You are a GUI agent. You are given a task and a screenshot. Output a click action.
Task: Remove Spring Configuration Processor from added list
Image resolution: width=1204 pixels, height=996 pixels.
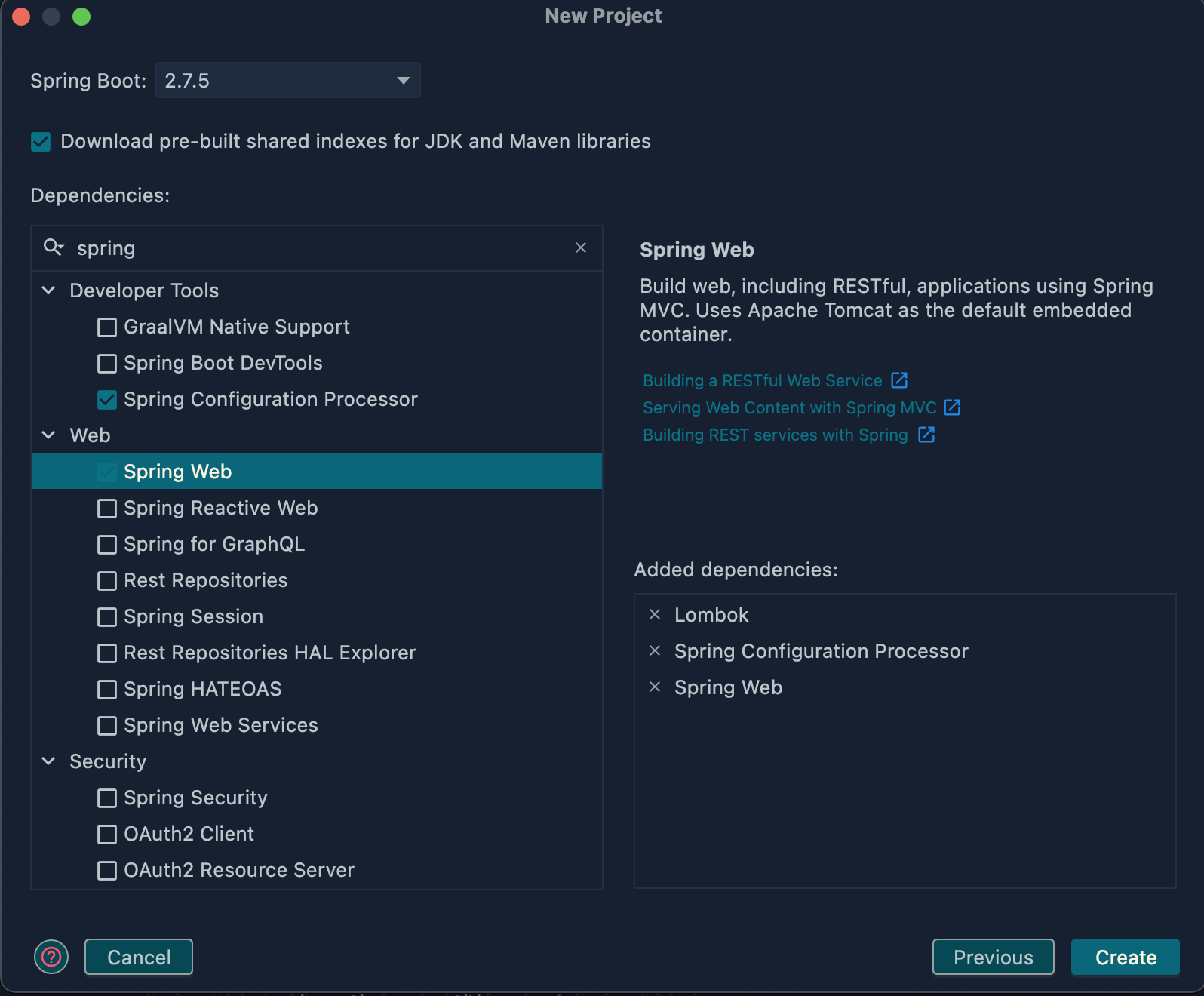coord(655,651)
